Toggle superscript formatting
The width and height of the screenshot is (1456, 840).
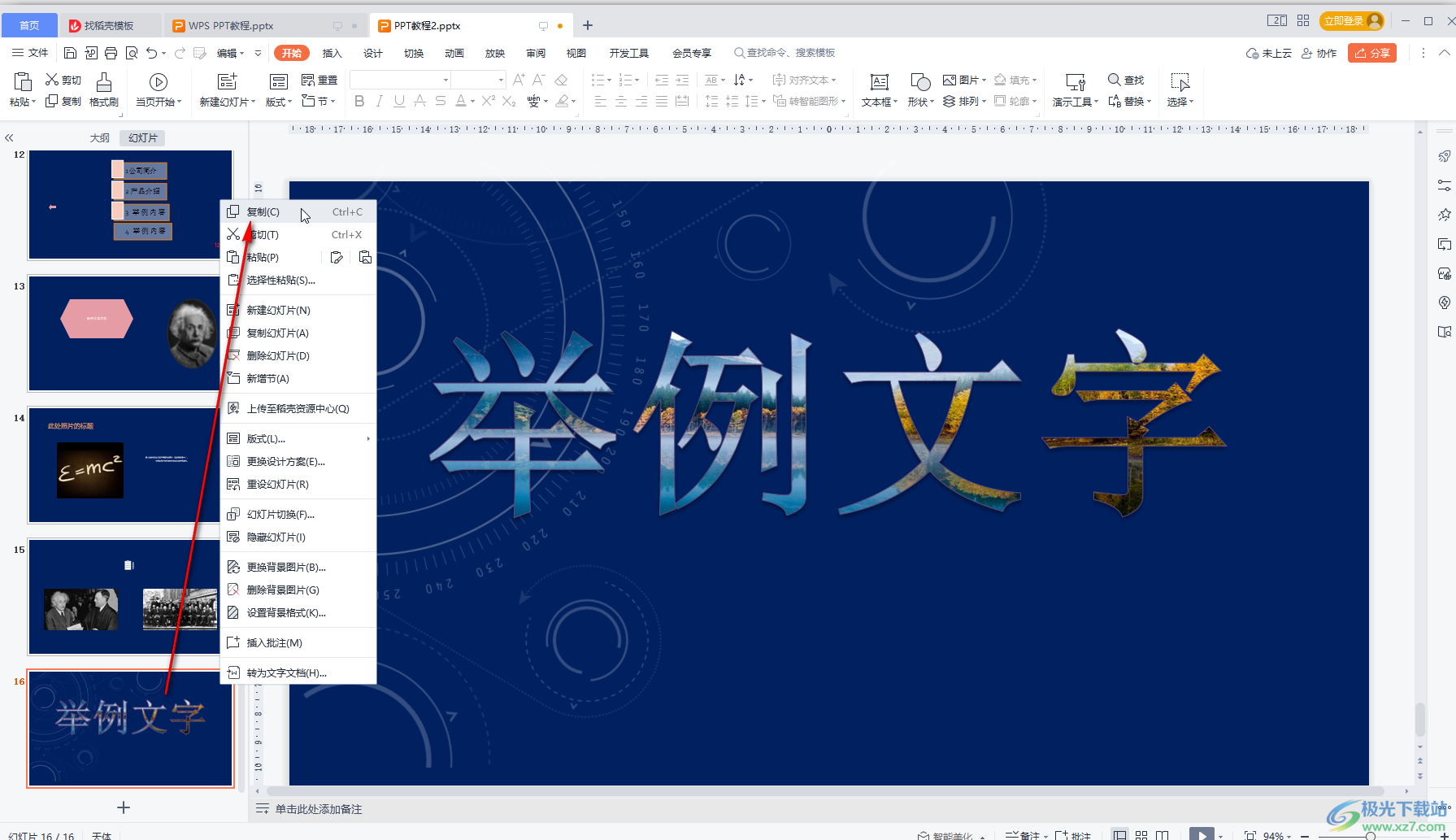[x=488, y=101]
